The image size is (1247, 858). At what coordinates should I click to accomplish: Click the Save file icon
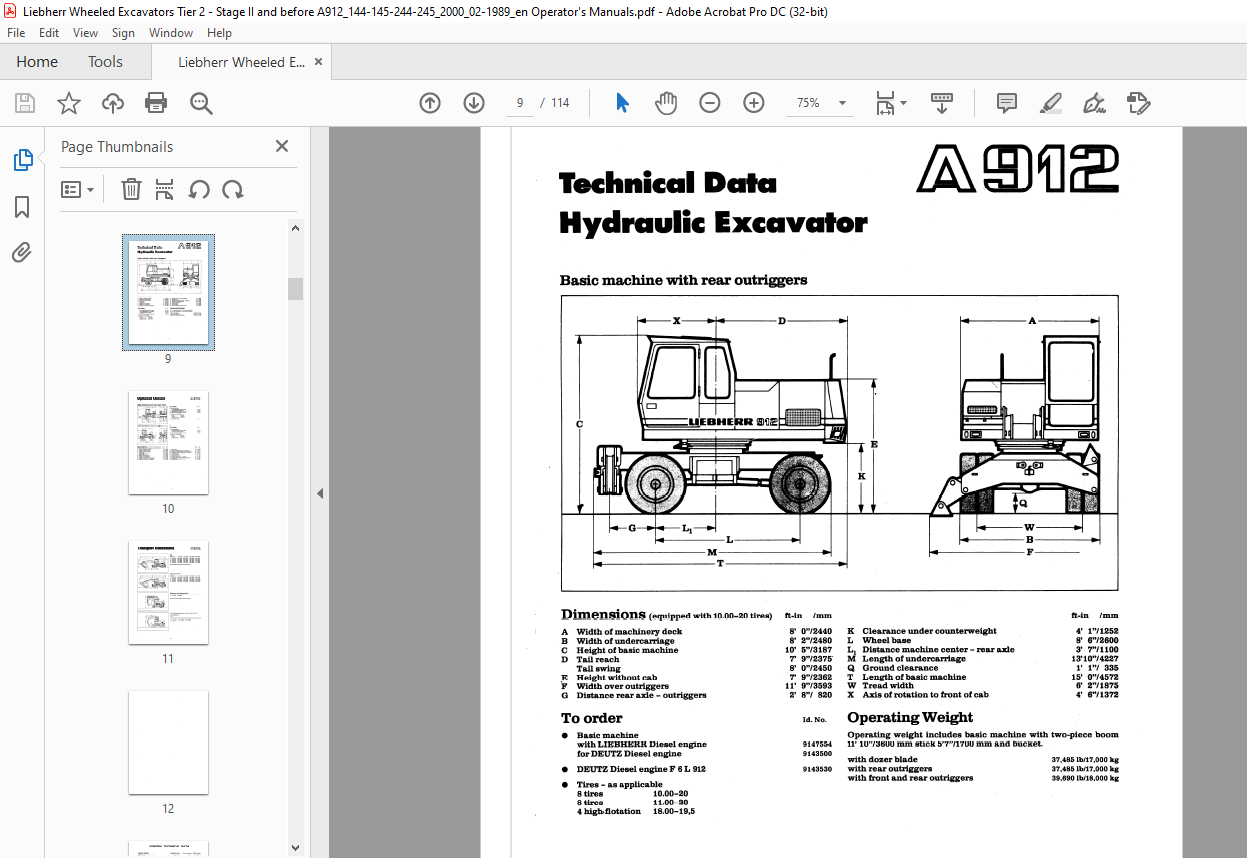[25, 103]
